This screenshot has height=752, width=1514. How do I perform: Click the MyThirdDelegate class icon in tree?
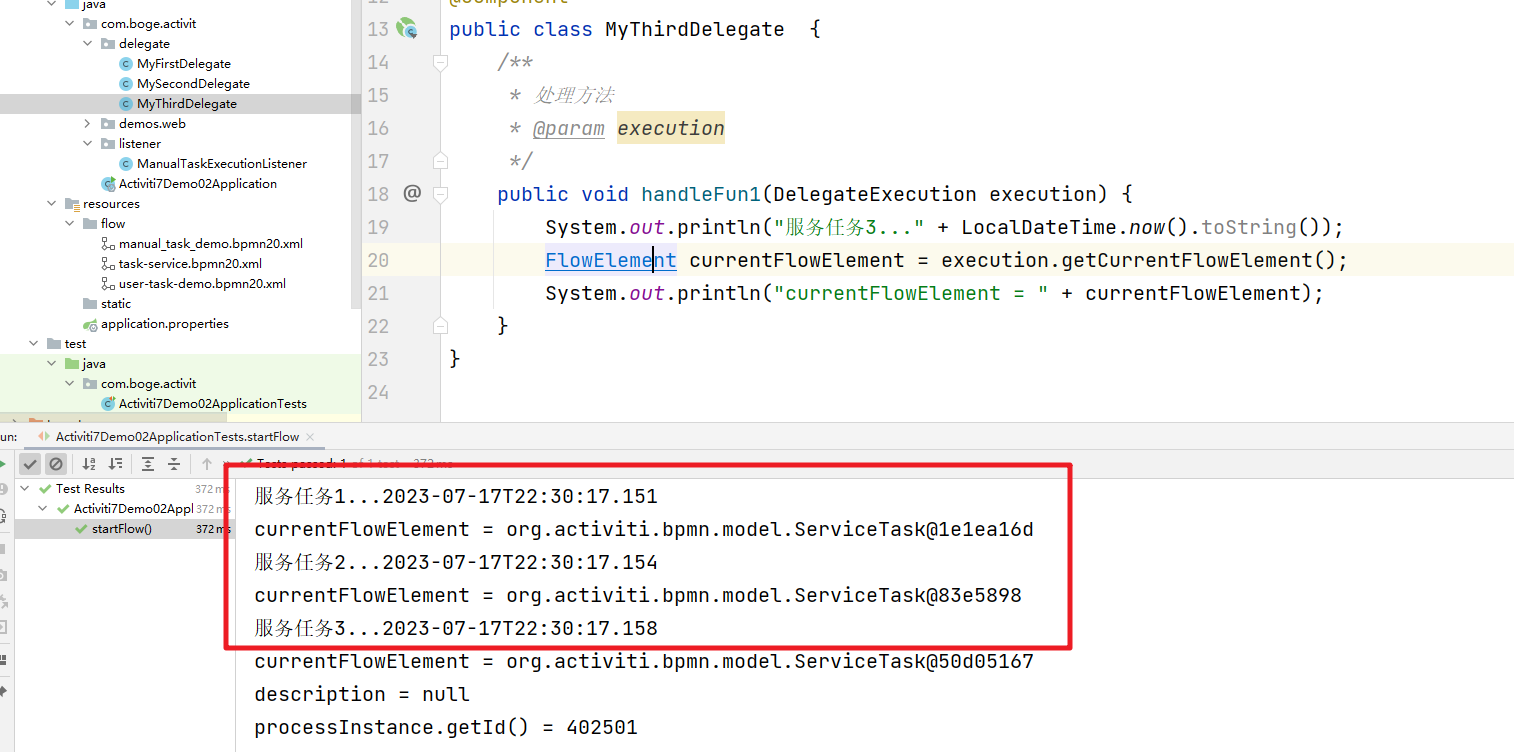coord(126,104)
